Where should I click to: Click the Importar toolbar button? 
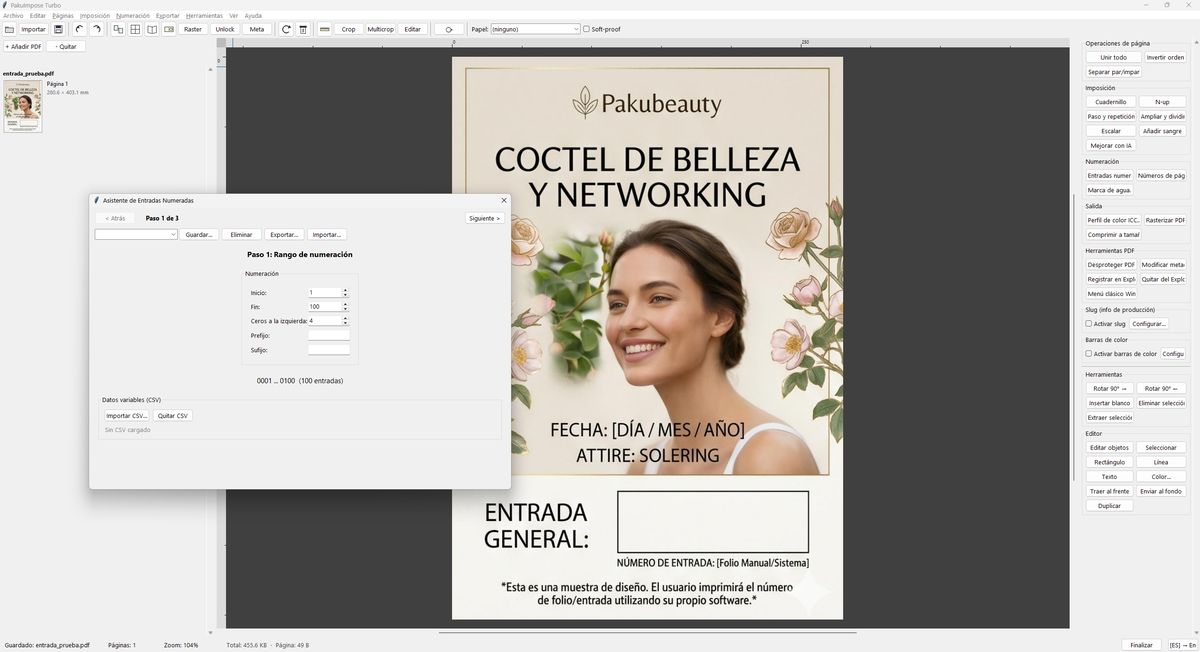[x=34, y=29]
